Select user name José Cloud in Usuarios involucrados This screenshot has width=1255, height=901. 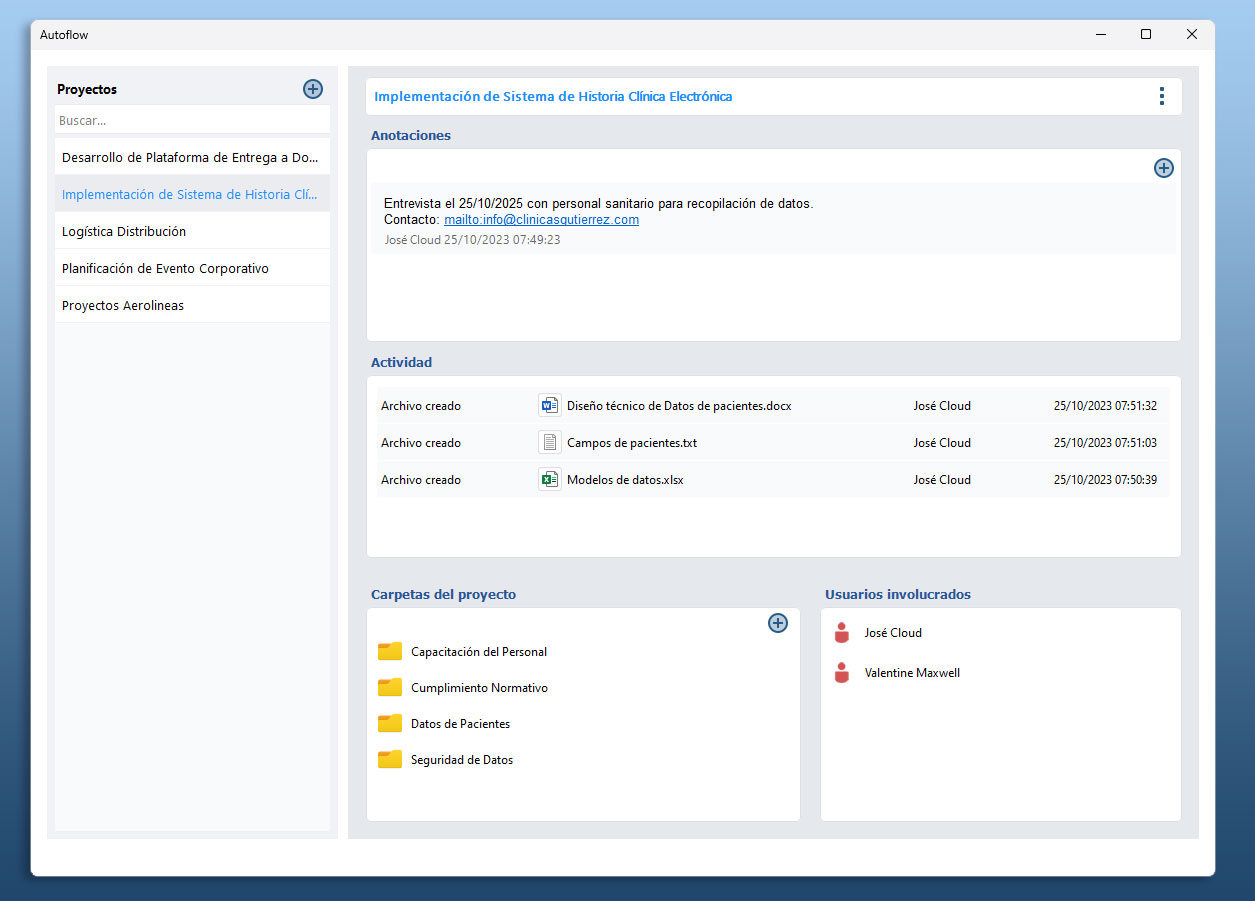(x=893, y=633)
